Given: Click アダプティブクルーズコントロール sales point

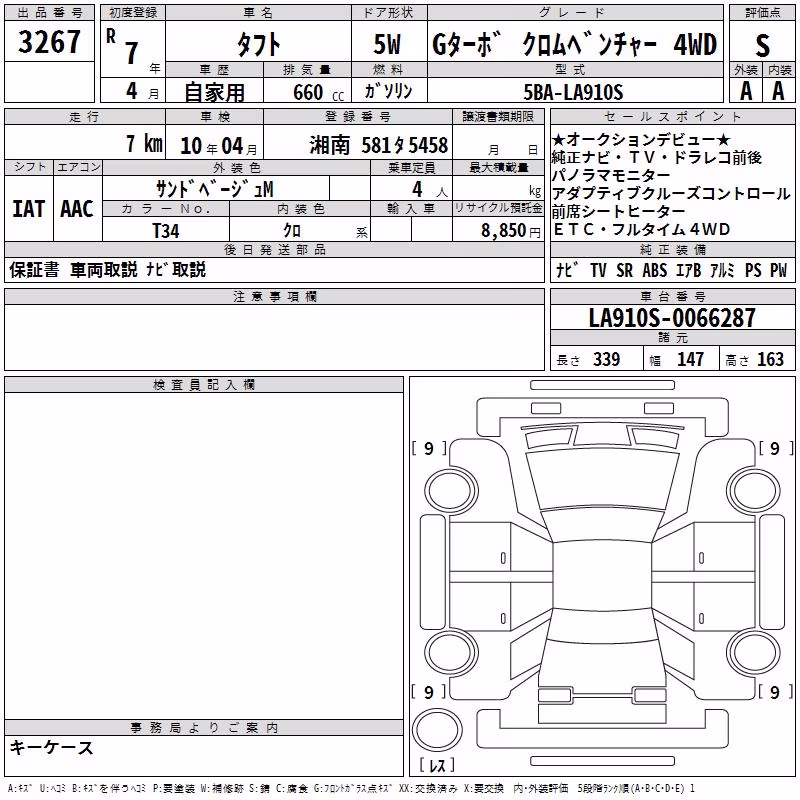Looking at the screenshot, I should [x=671, y=193].
